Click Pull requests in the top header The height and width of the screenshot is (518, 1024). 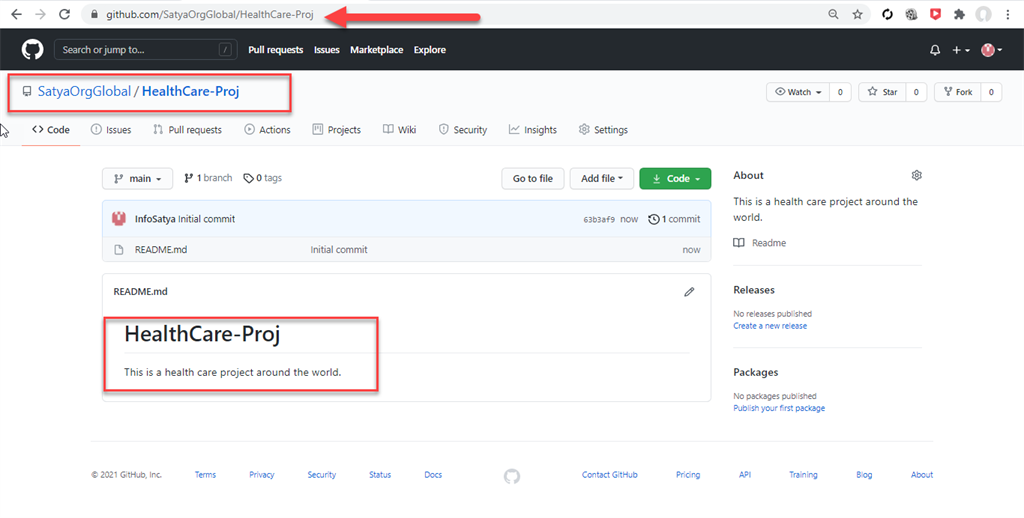click(276, 50)
